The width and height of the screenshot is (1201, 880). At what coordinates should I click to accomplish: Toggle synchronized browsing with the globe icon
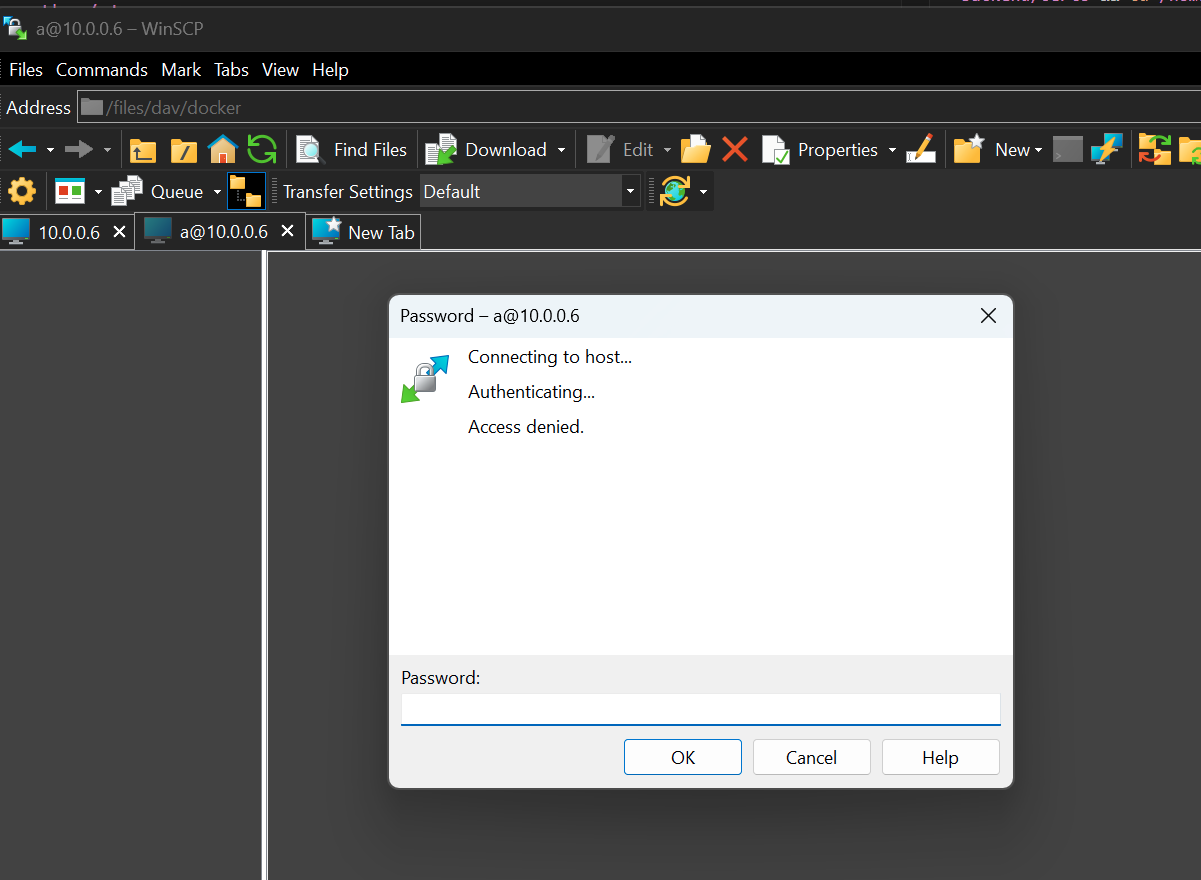click(673, 191)
